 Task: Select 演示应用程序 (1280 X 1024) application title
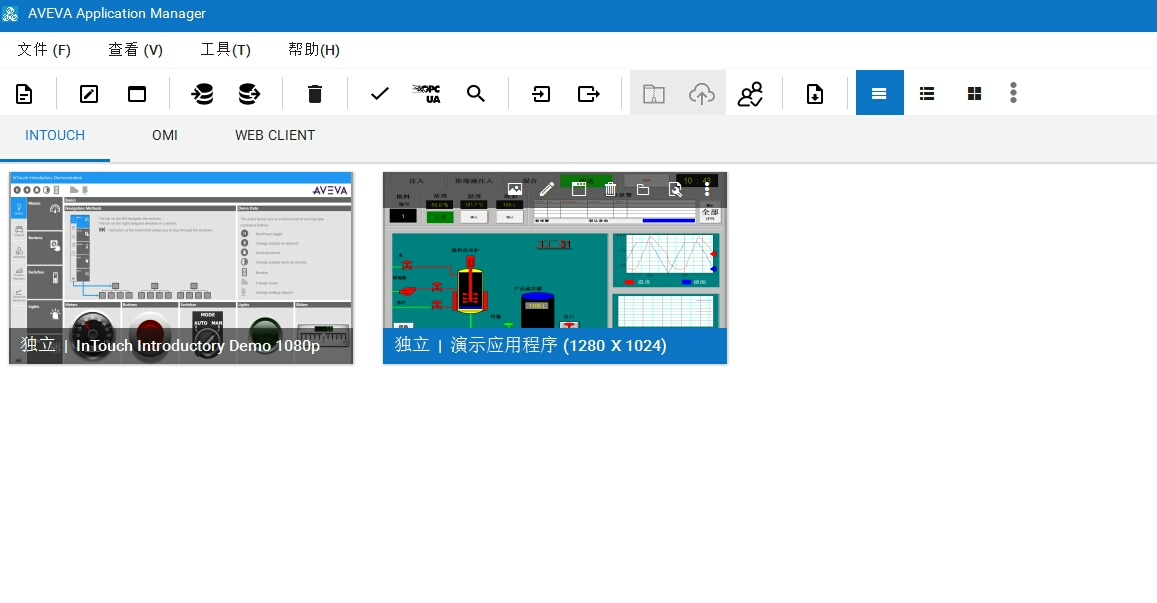click(559, 345)
